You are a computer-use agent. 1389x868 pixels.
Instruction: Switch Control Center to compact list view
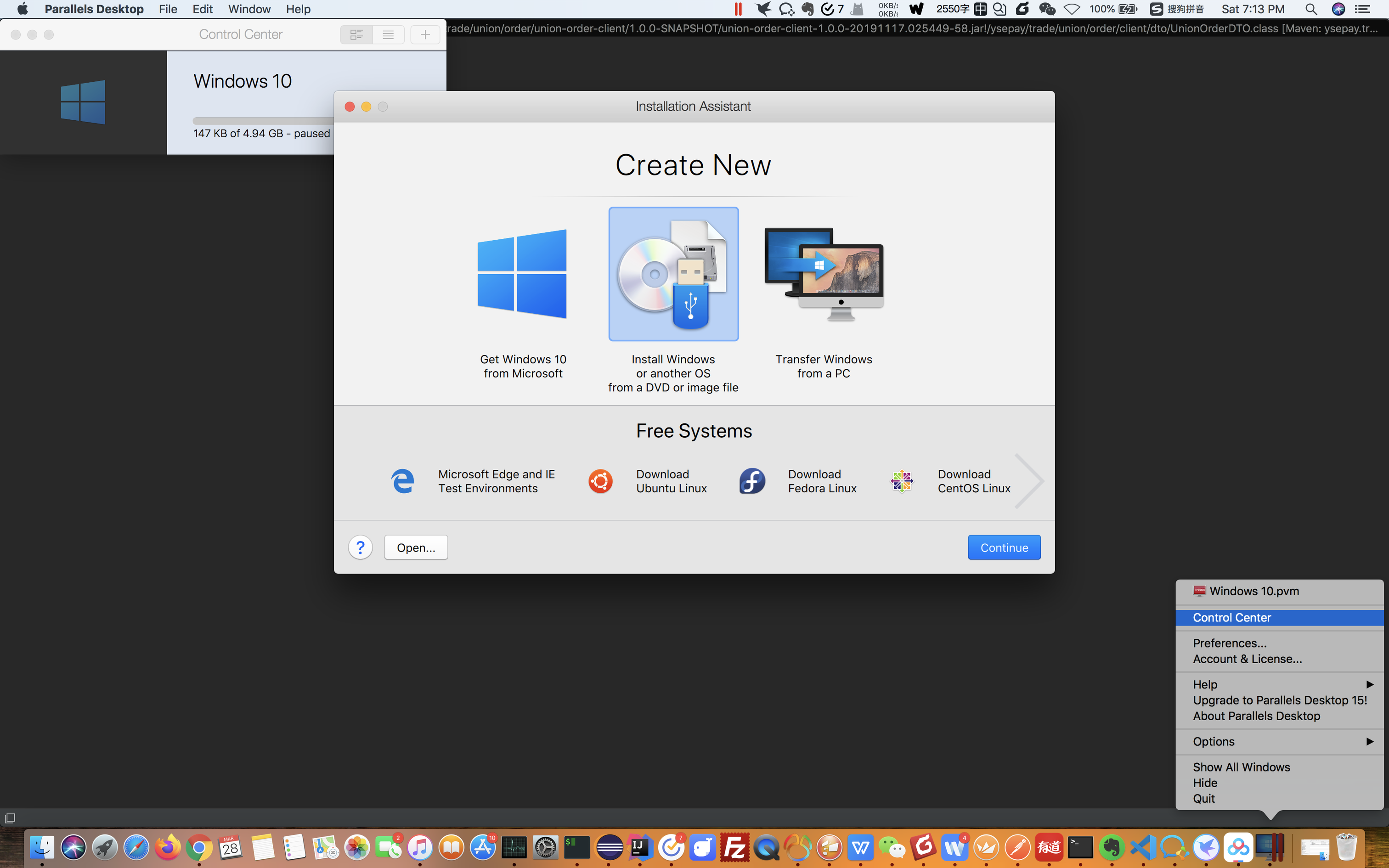click(389, 34)
